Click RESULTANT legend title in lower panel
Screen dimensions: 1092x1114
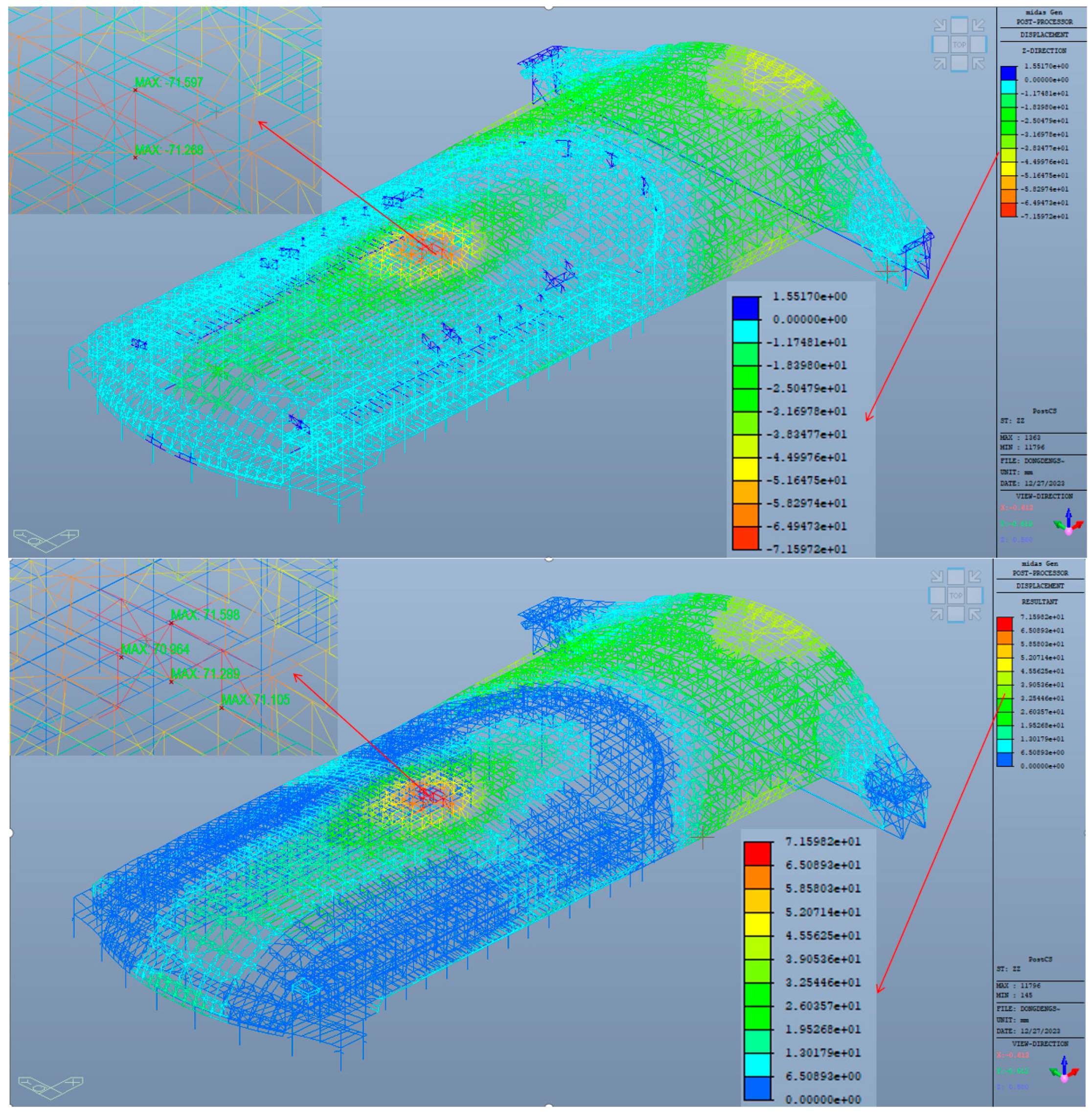[x=1039, y=602]
